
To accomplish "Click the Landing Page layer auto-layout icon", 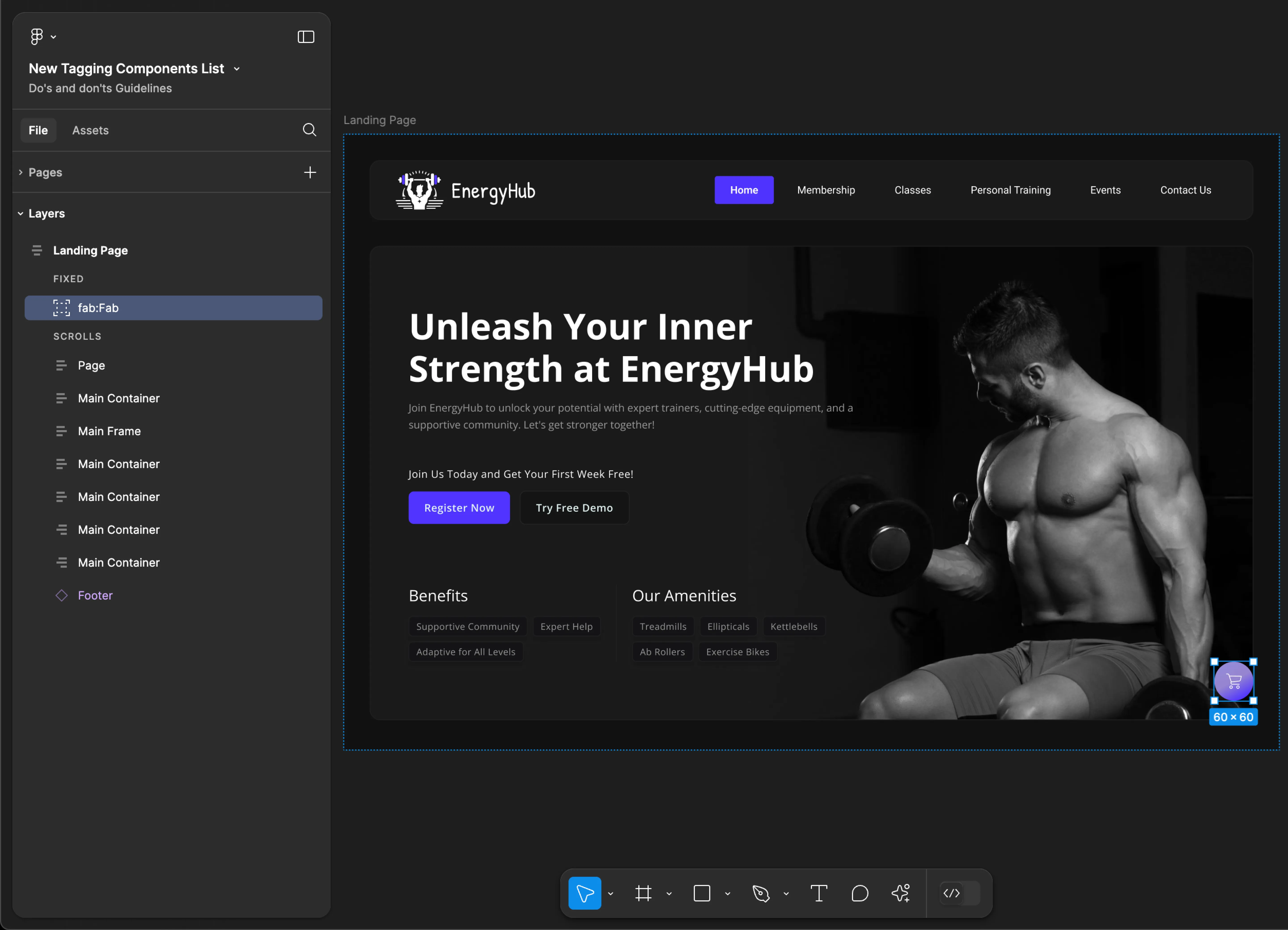I will pos(37,250).
